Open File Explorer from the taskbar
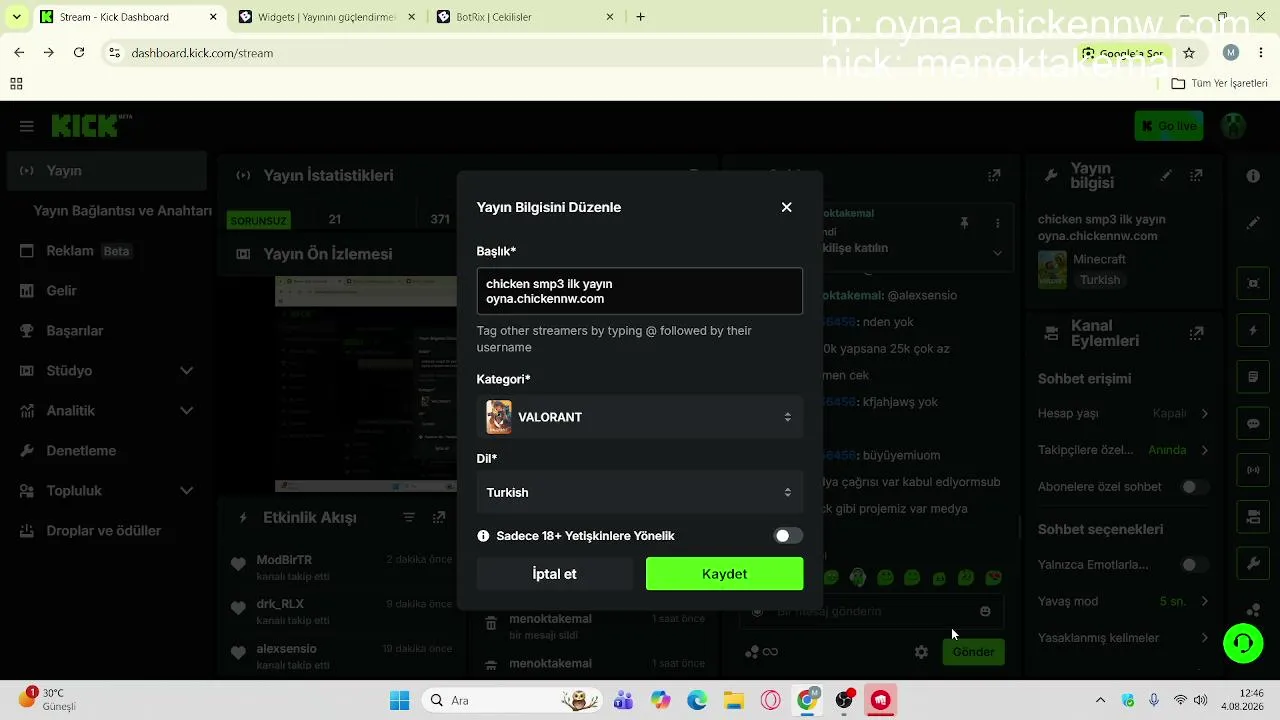The height and width of the screenshot is (720, 1280). pos(734,700)
